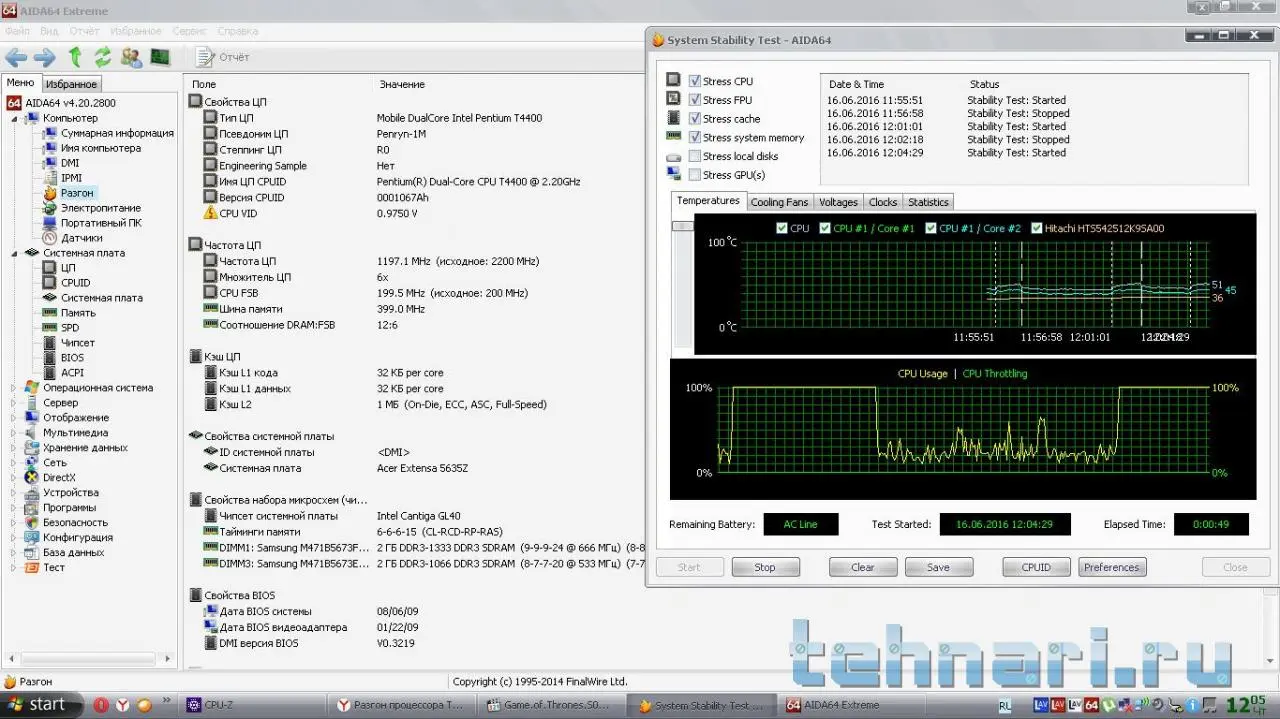Enable the Stress local disks checkbox
The image size is (1280, 719).
pos(695,156)
